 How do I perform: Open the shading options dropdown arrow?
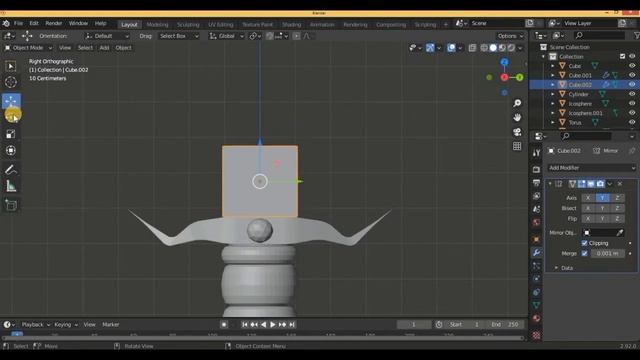point(520,48)
